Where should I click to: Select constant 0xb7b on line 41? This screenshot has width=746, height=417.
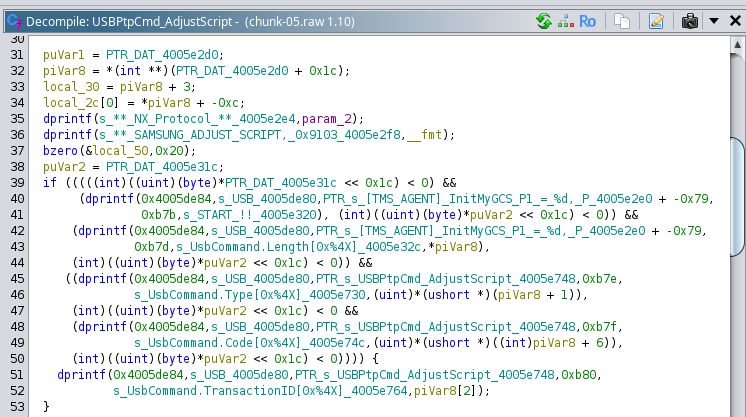pos(158,215)
